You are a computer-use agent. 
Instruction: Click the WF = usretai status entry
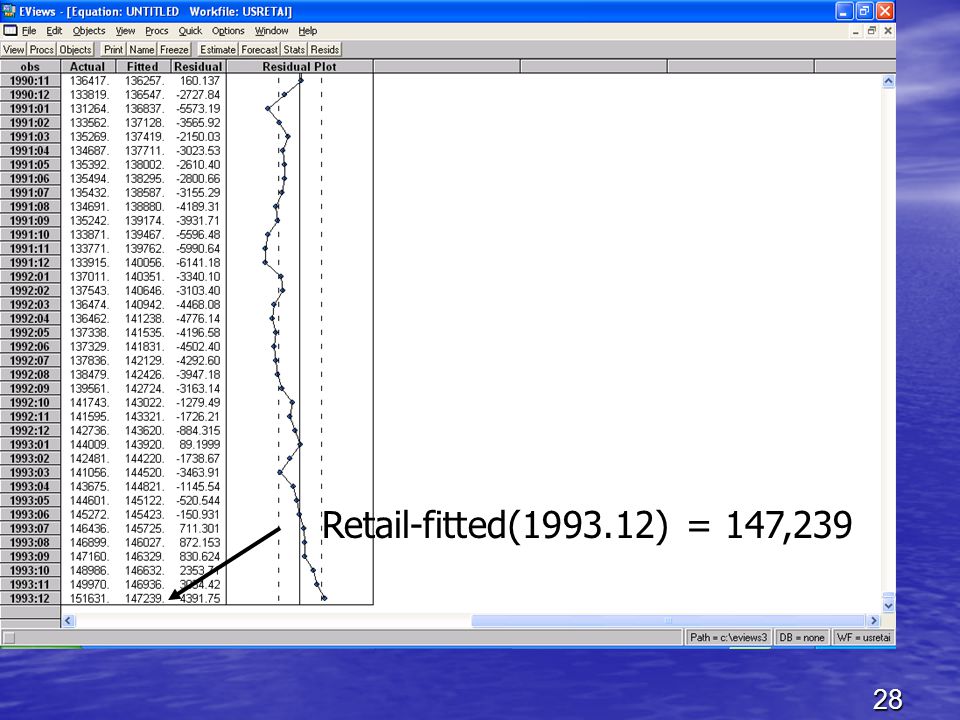tap(863, 637)
